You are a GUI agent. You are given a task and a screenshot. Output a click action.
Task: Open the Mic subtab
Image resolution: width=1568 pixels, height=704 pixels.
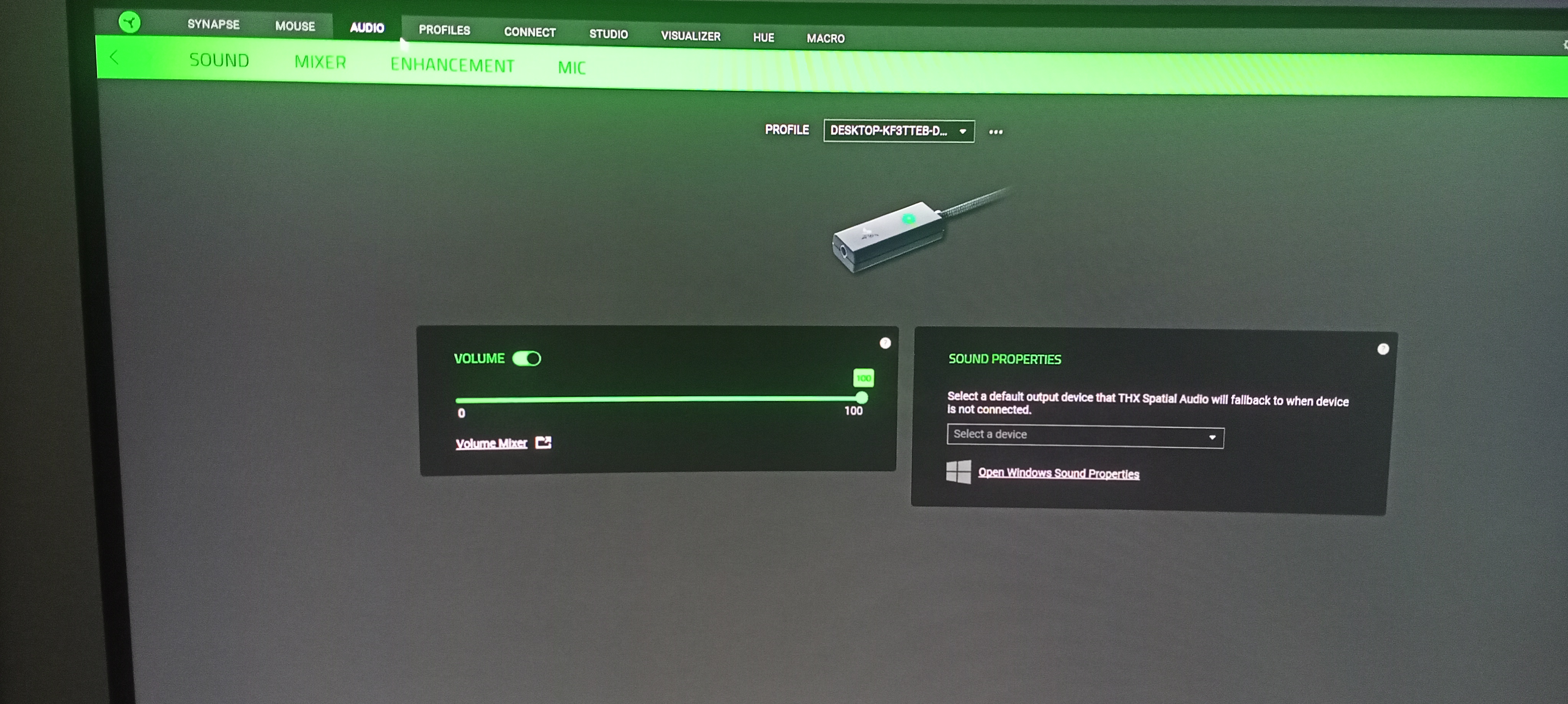pyautogui.click(x=572, y=68)
